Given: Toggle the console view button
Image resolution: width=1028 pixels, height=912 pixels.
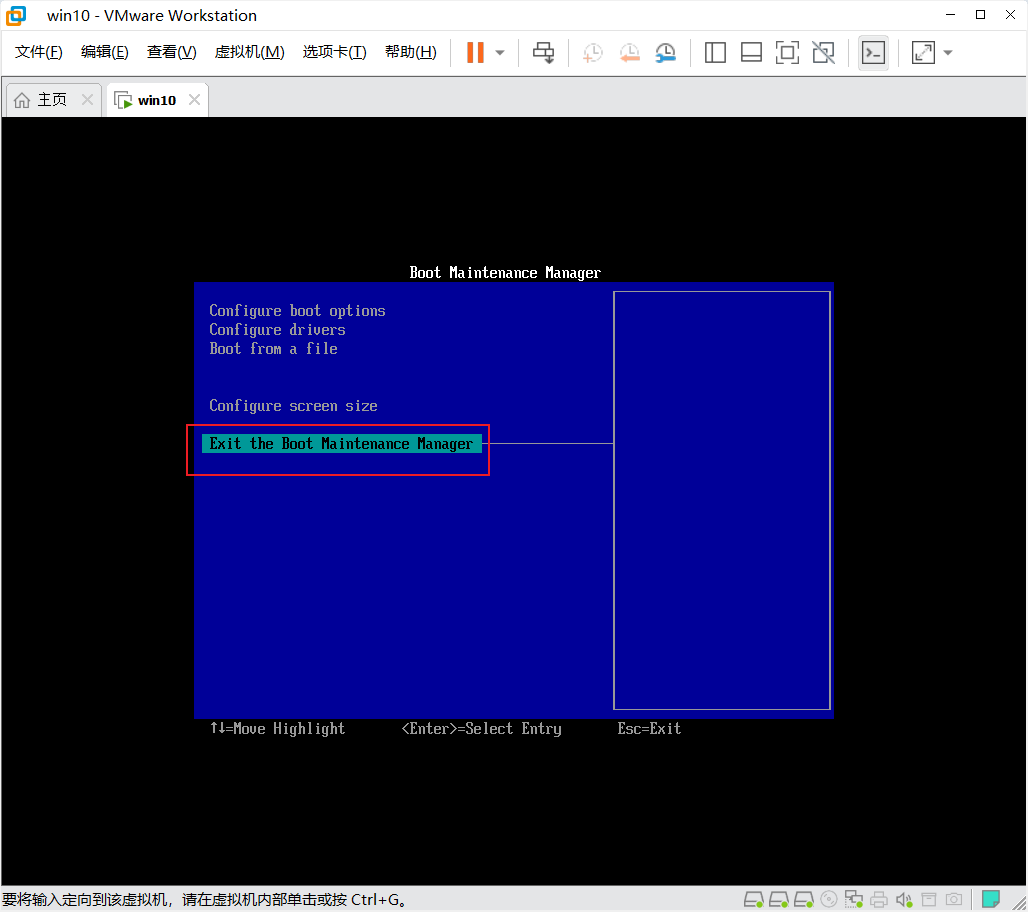Looking at the screenshot, I should (x=873, y=52).
